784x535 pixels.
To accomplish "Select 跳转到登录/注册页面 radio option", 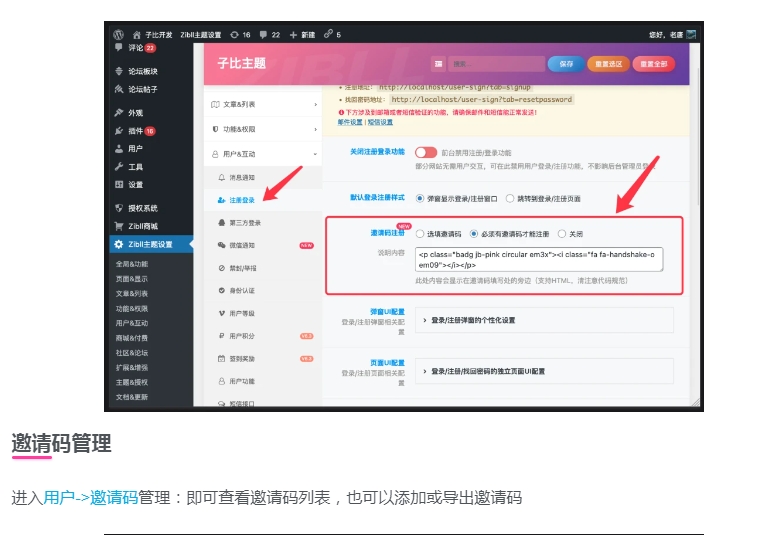I will (510, 198).
